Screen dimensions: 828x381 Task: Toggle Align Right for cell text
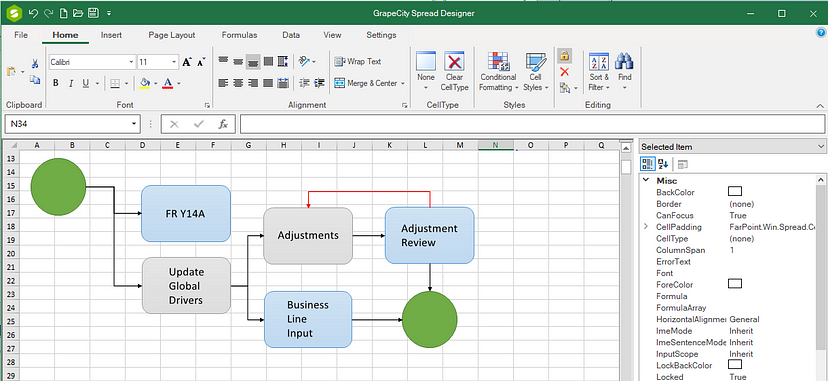pyautogui.click(x=253, y=83)
